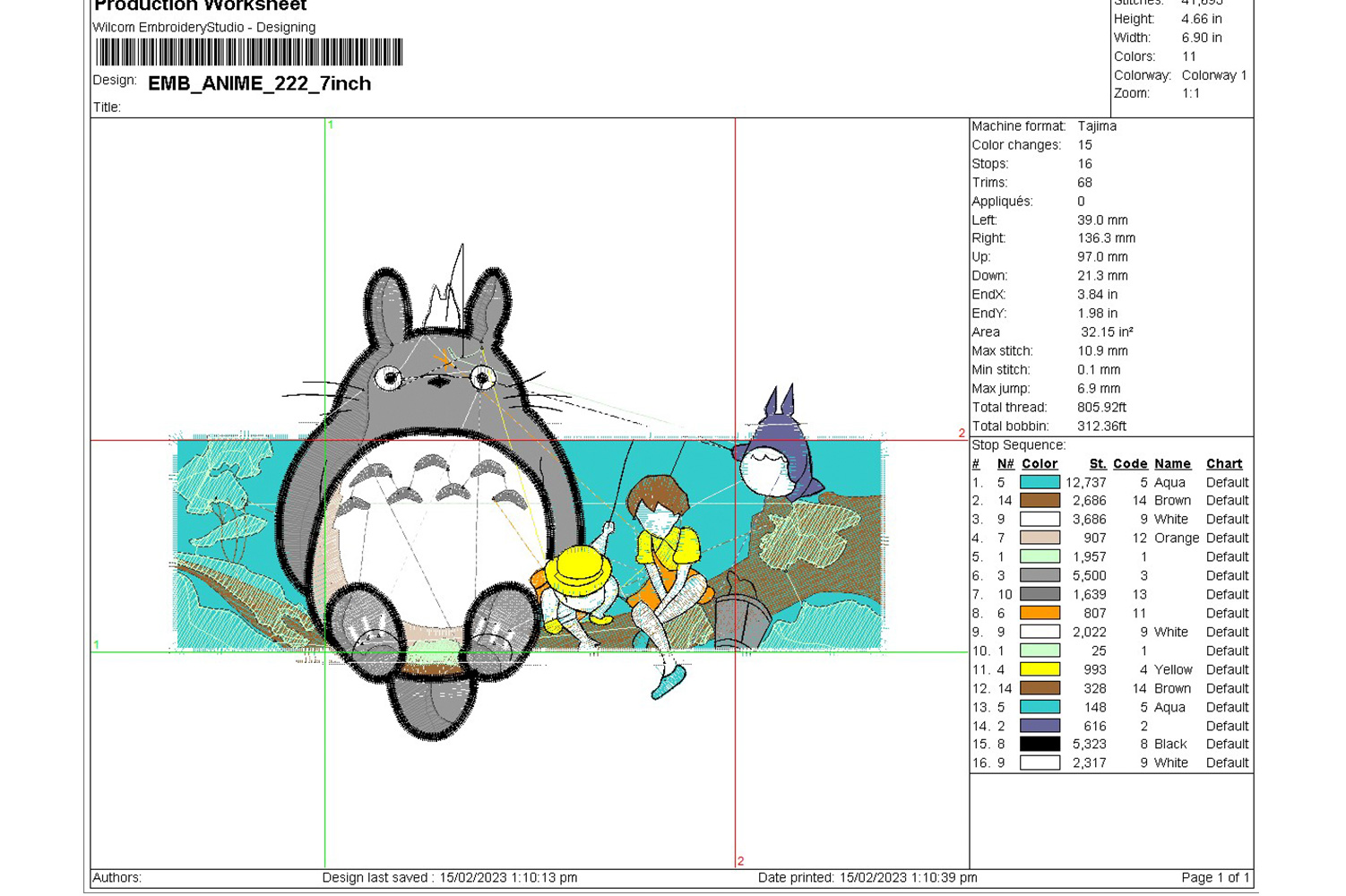Image resolution: width=1346 pixels, height=896 pixels.
Task: Click the 'Title:' label
Action: click(107, 108)
